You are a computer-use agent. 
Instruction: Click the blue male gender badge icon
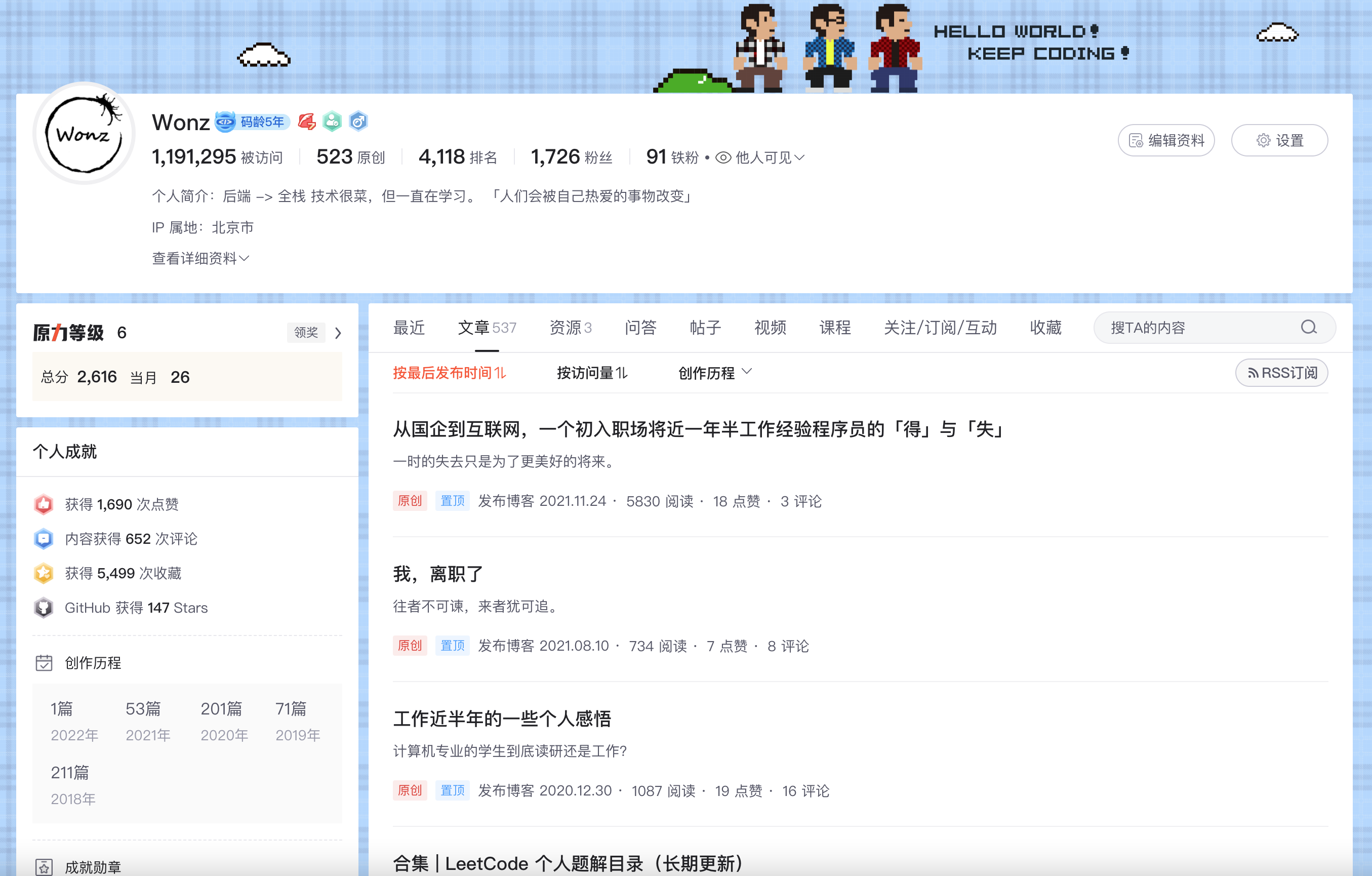(x=358, y=122)
